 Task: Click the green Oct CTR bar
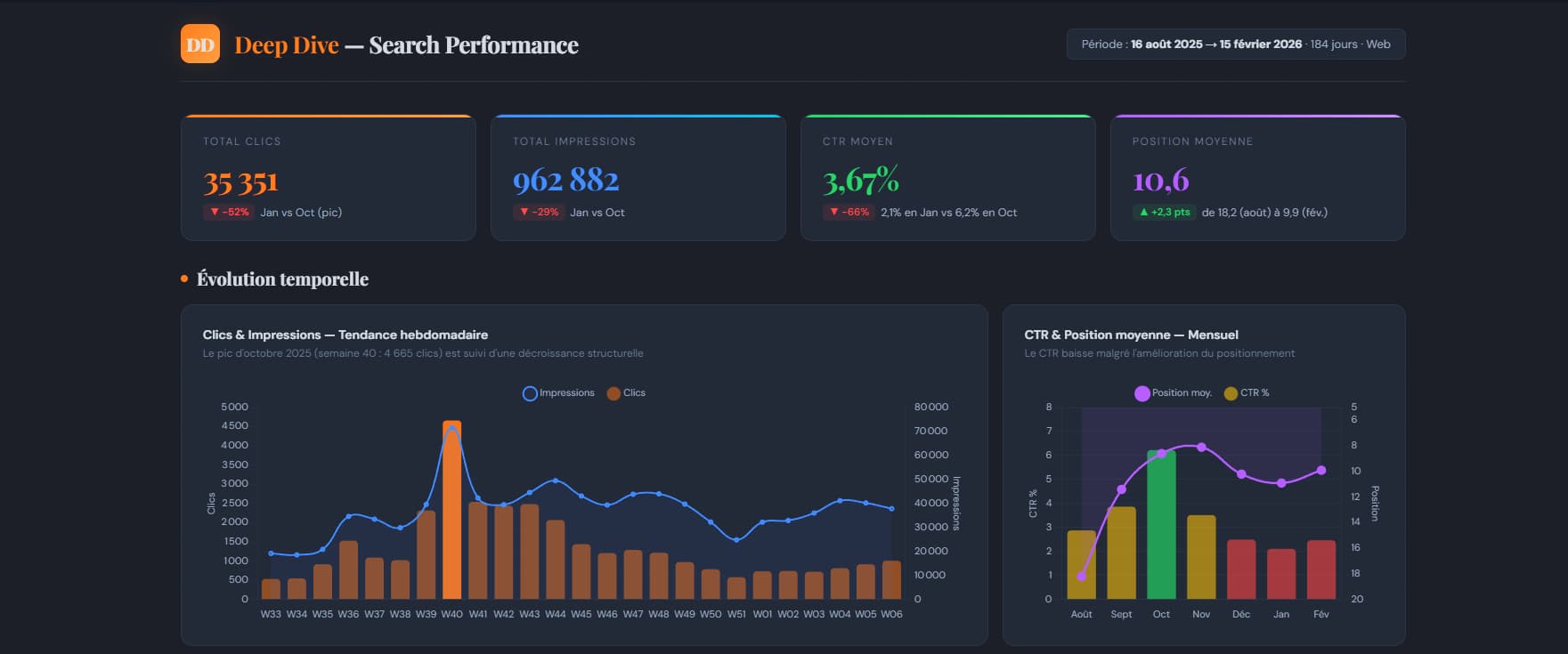(1161, 525)
